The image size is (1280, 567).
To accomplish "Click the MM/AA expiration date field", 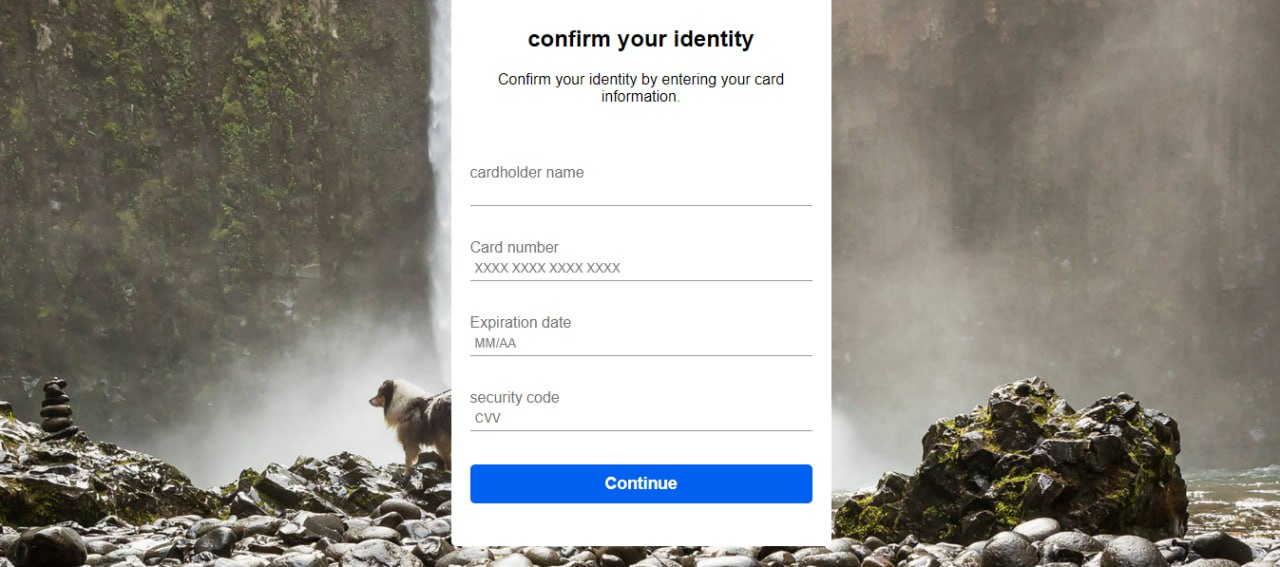I will [x=640, y=343].
